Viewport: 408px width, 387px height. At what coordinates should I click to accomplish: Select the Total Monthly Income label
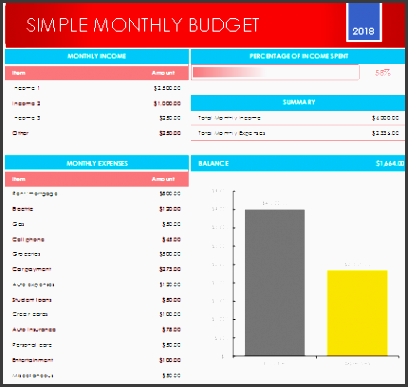(229, 118)
